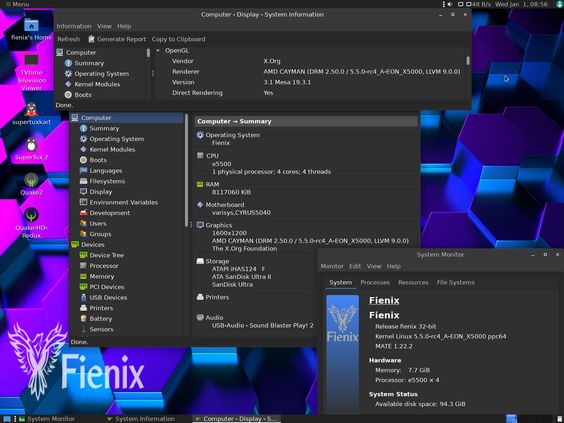Select Operating System in front window sidebar
Image resolution: width=564 pixels, height=423 pixels.
point(117,139)
